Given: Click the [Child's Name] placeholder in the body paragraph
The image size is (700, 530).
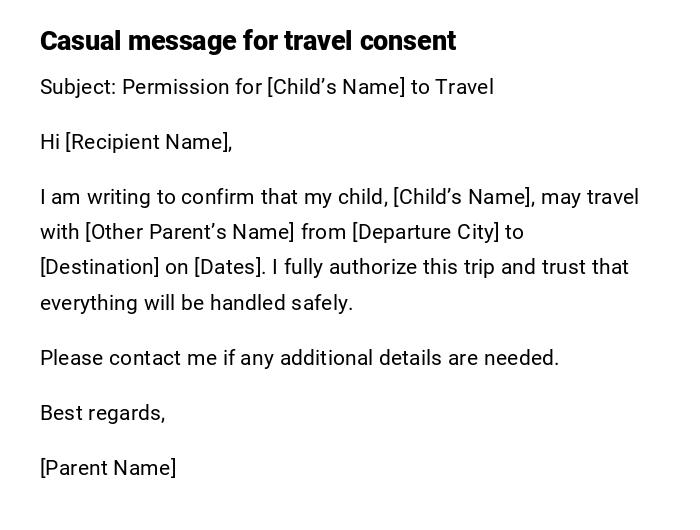Looking at the screenshot, I should [x=463, y=197].
